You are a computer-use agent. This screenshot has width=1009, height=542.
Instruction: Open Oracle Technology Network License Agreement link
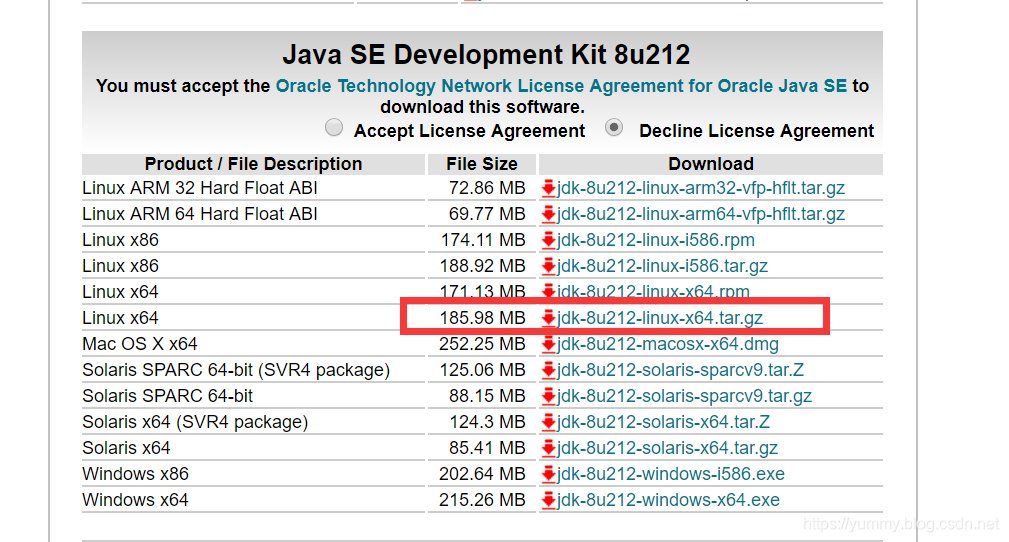(x=561, y=86)
